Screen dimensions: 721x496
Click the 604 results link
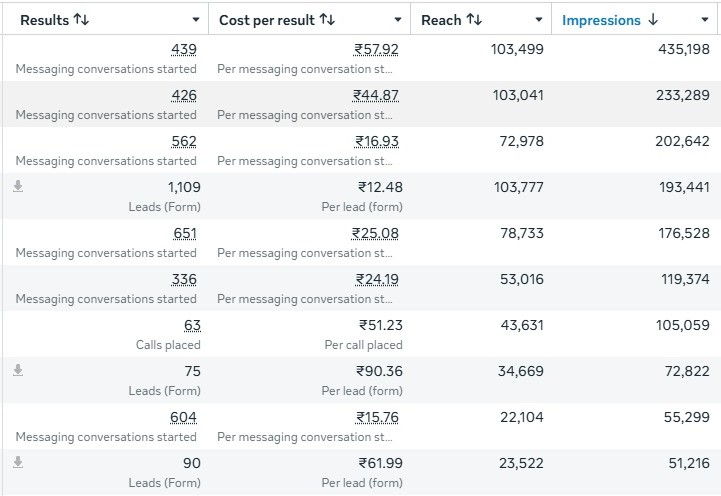pyautogui.click(x=184, y=417)
